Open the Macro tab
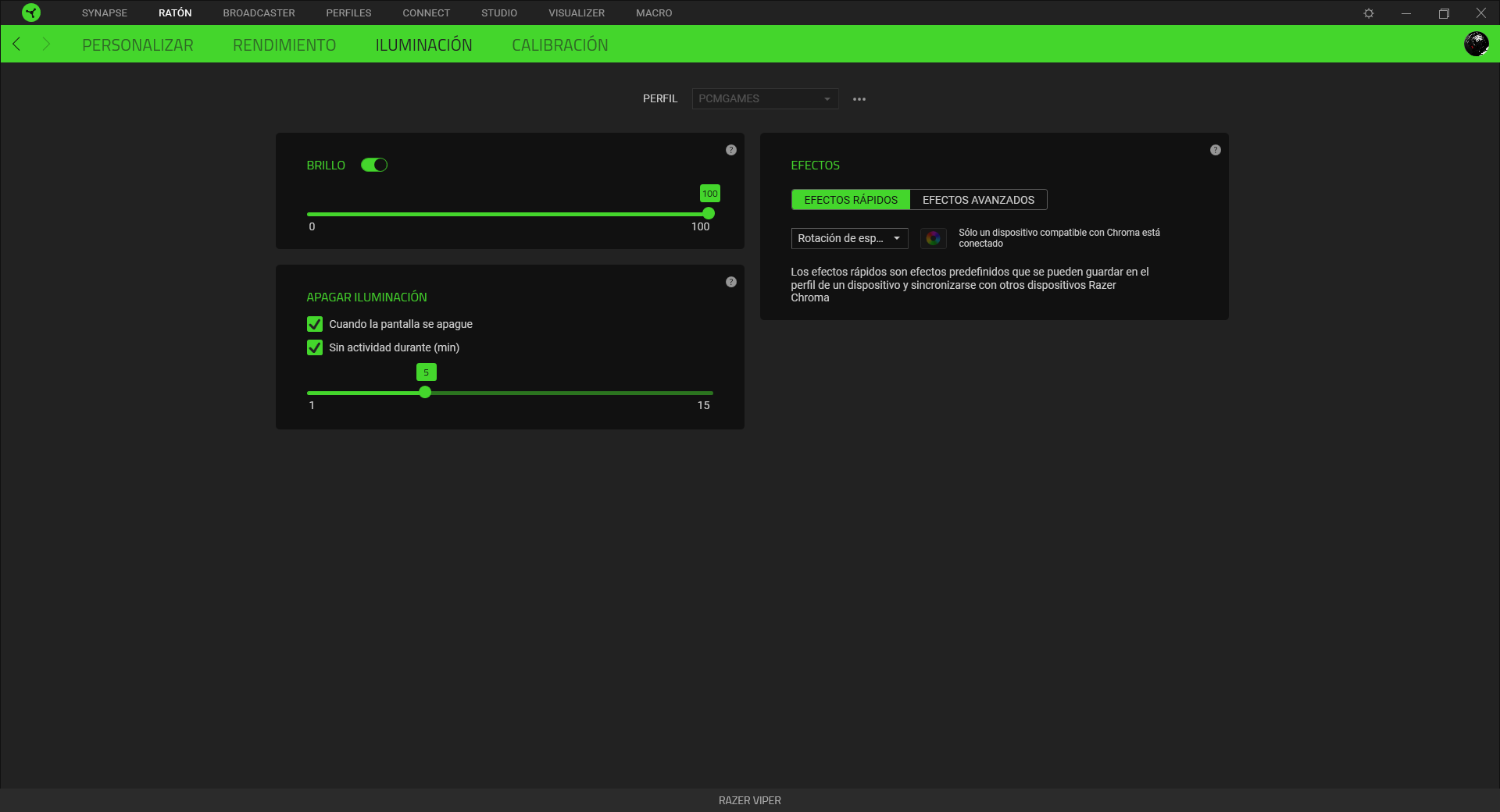 coord(654,13)
